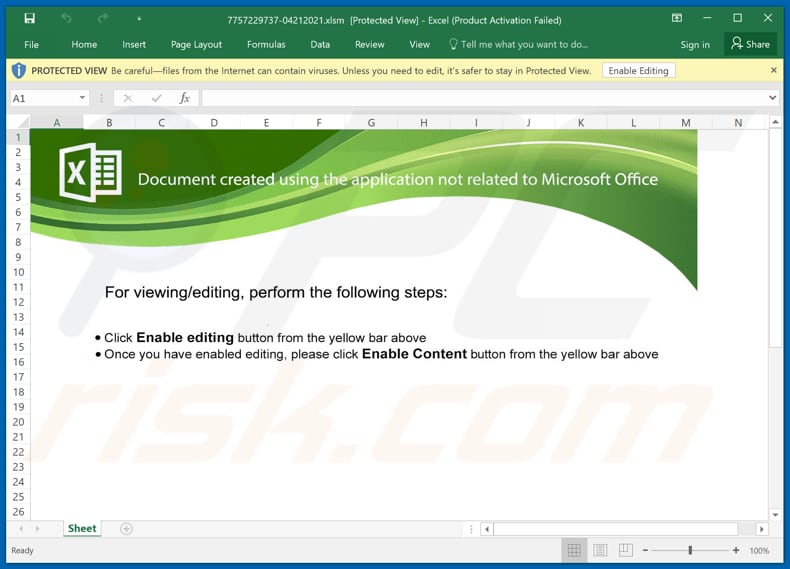Select column G header

[371, 122]
